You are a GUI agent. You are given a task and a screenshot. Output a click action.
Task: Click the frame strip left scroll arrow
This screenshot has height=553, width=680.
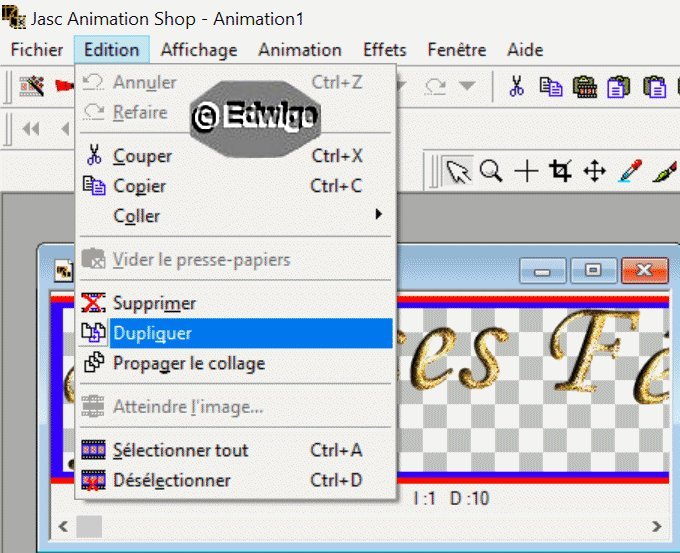pos(63,527)
